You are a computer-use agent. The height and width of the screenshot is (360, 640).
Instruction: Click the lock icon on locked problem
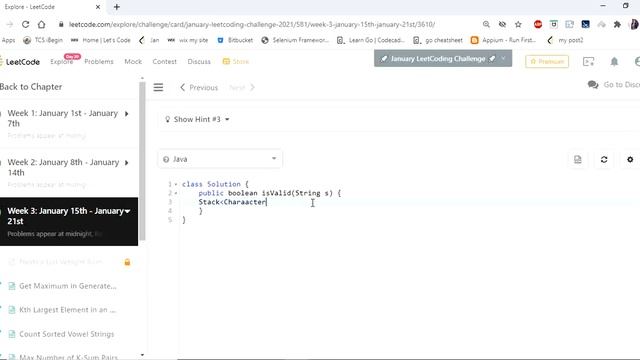[127, 262]
